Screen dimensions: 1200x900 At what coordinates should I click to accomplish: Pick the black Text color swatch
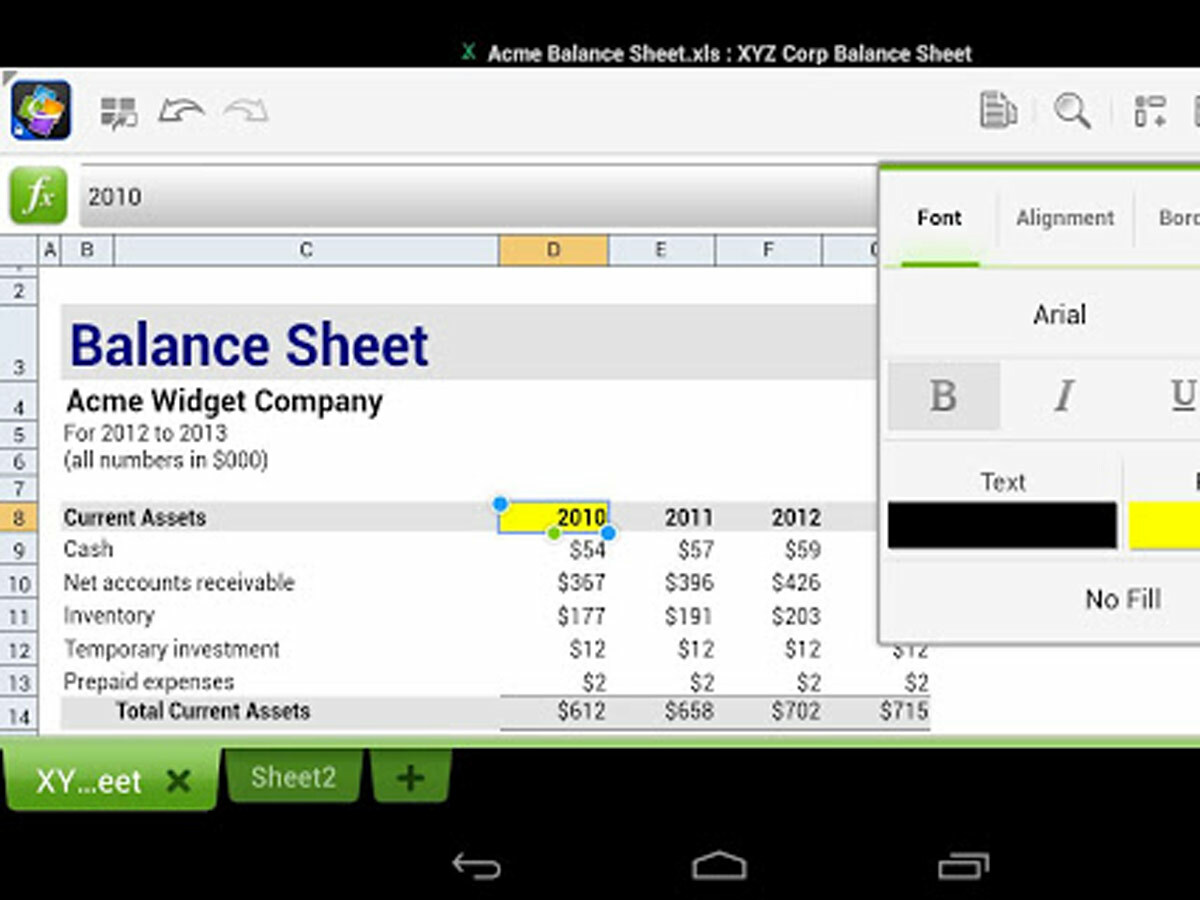(x=1002, y=525)
